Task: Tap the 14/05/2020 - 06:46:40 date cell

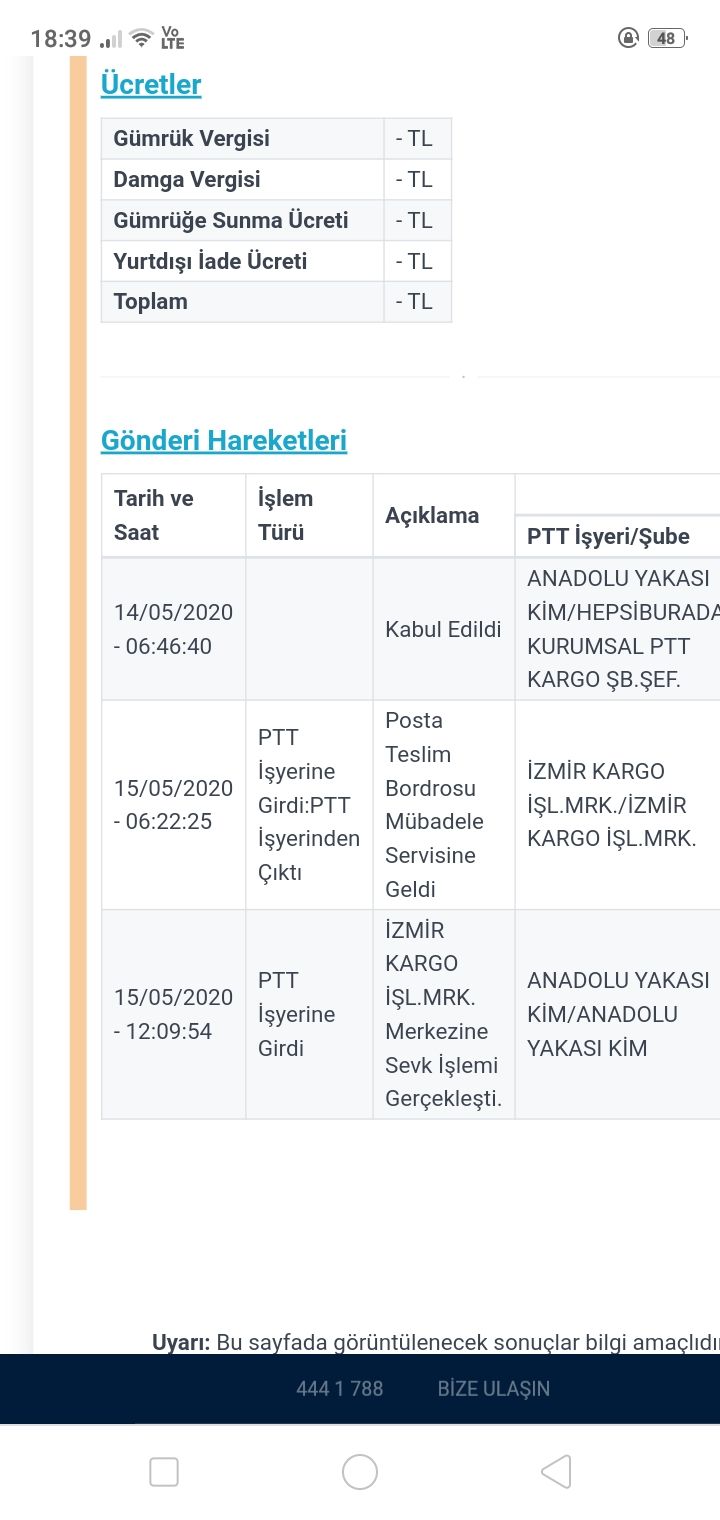Action: 173,630
